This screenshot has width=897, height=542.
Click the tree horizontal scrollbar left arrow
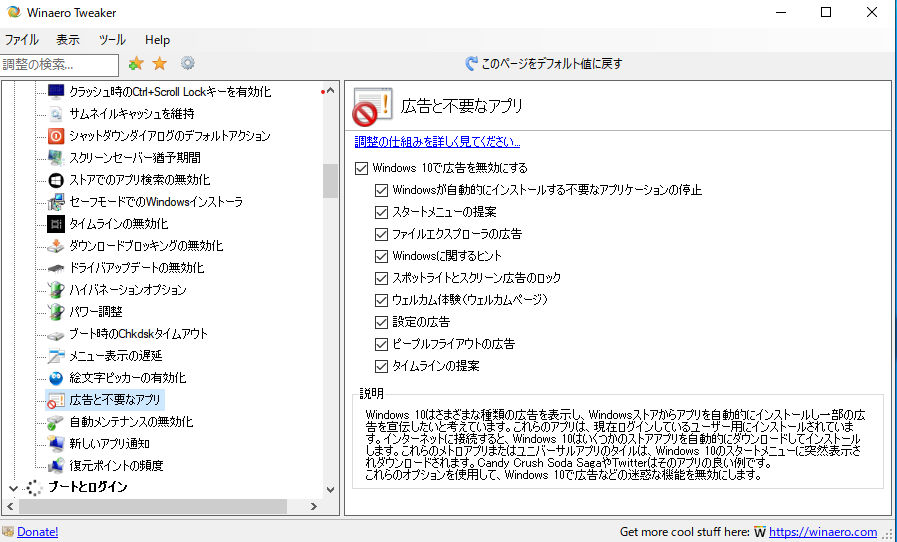(10, 507)
